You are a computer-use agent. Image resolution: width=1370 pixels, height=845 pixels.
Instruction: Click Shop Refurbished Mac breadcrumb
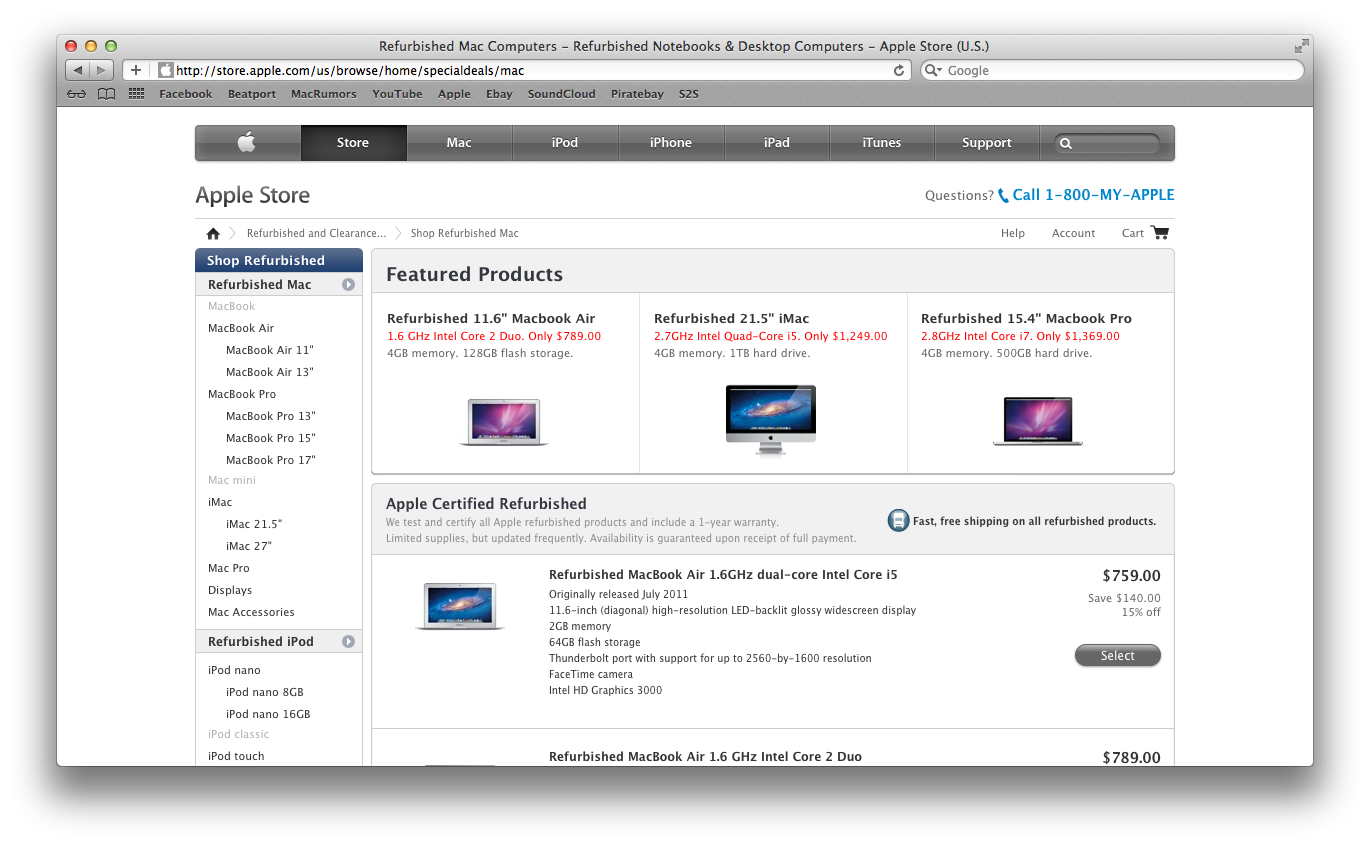[465, 233]
